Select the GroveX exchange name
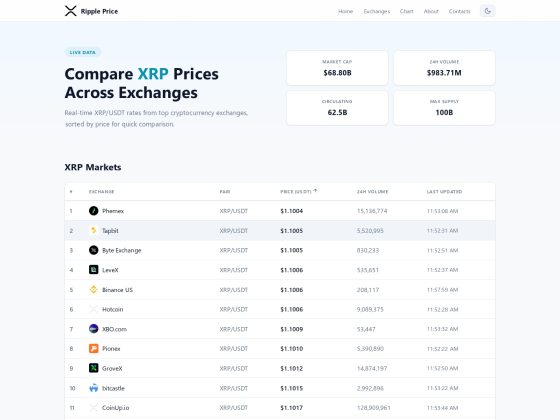Screen dimensions: 560x420 tap(112, 368)
